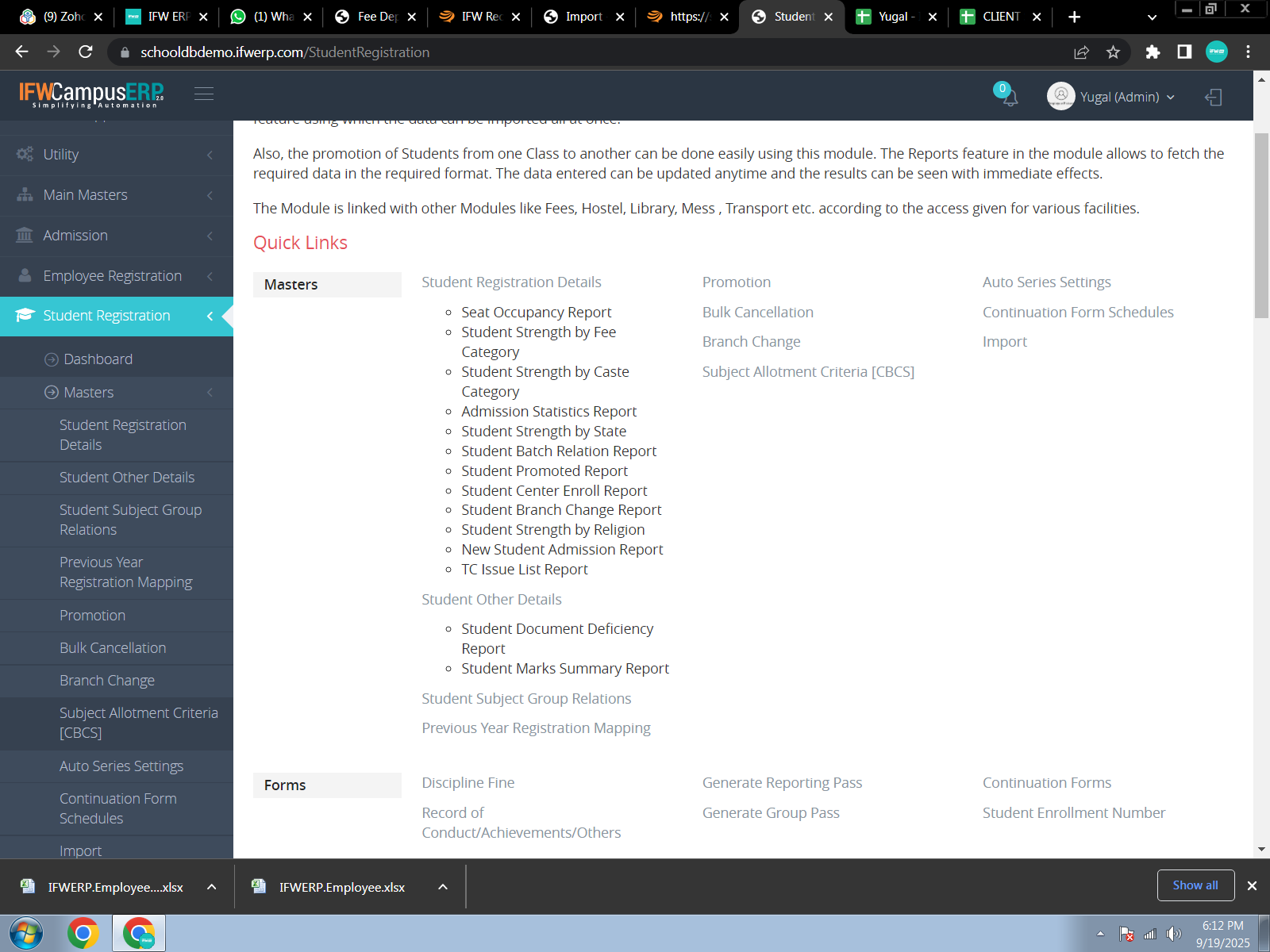
Task: Open Chrome three-dot menu
Action: [1248, 52]
